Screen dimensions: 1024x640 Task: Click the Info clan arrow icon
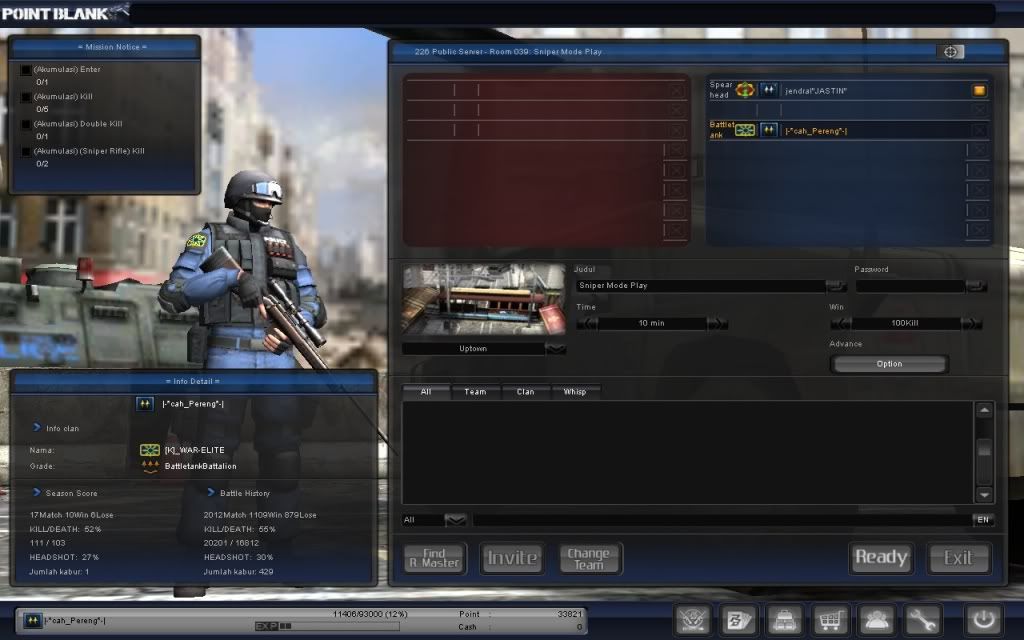tap(37, 427)
